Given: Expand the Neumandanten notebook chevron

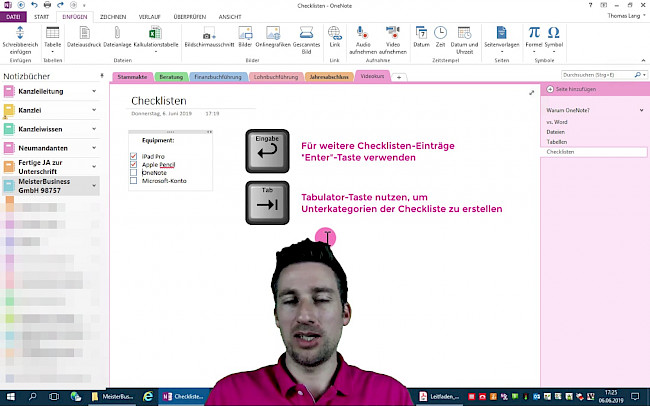Looking at the screenshot, I should (x=94, y=147).
